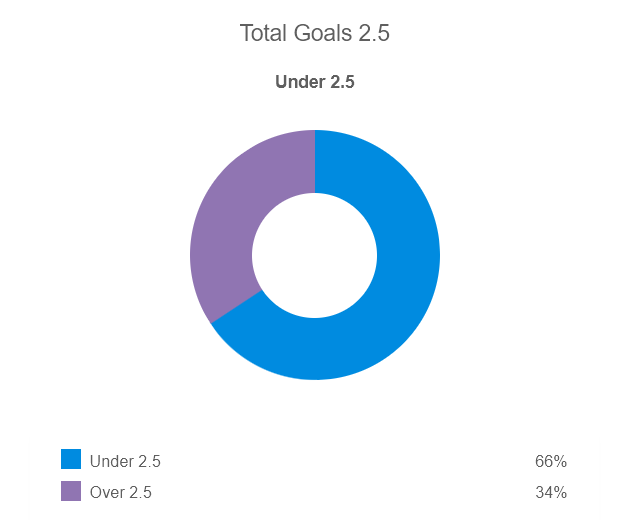625x520 pixels.
Task: Click the word "Under" in the bold subtitle
Action: click(299, 83)
